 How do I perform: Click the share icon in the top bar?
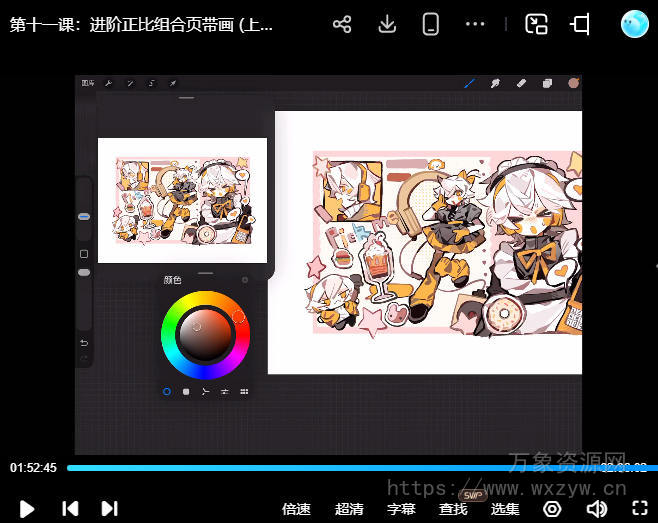[x=342, y=24]
